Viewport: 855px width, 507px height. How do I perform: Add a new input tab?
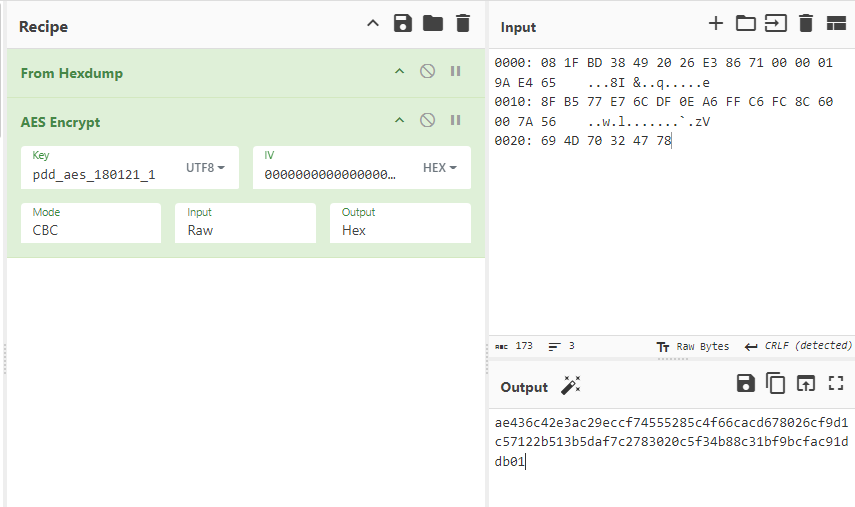point(715,23)
